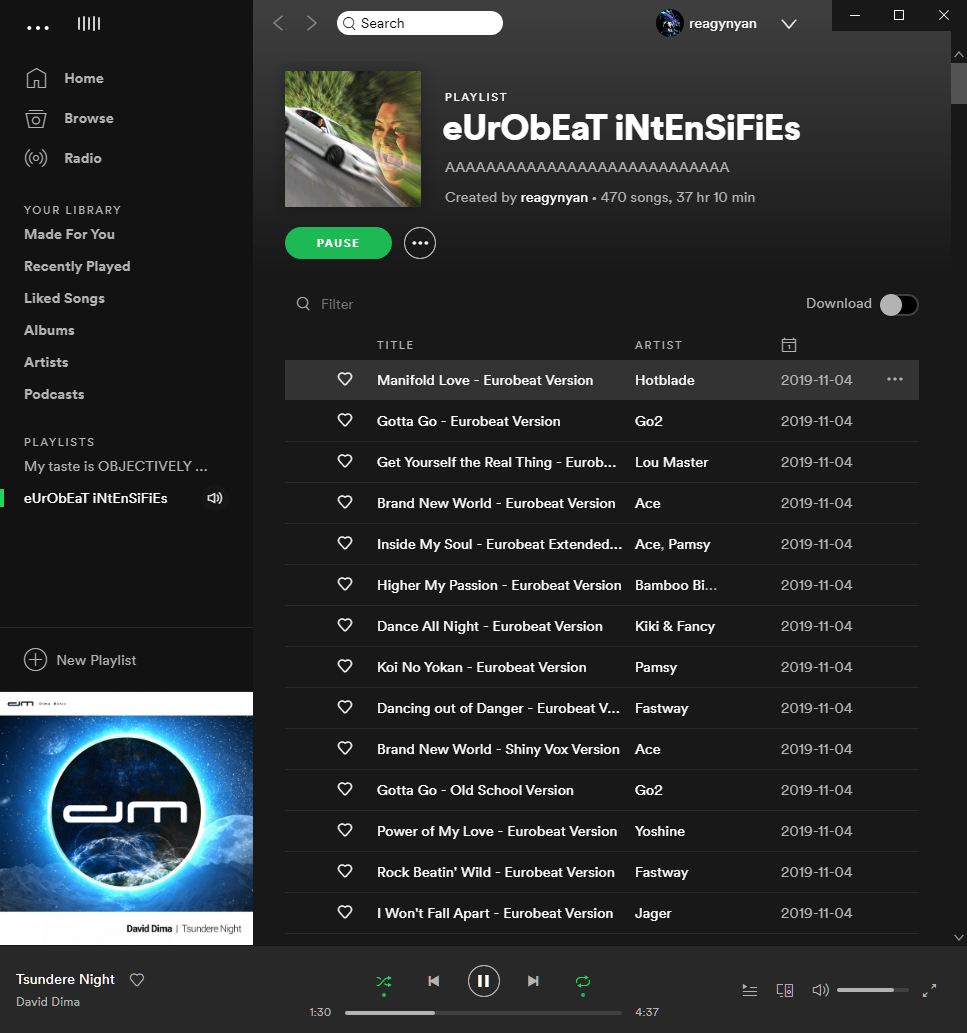967x1033 pixels.
Task: Open artist Hotblade
Action: (665, 380)
